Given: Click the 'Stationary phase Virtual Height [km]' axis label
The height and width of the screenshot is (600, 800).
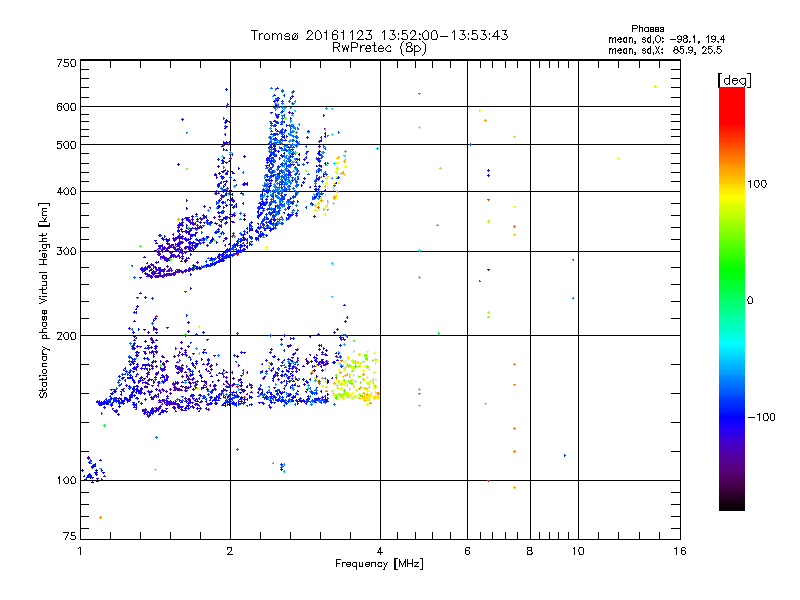Looking at the screenshot, I should pos(44,301).
